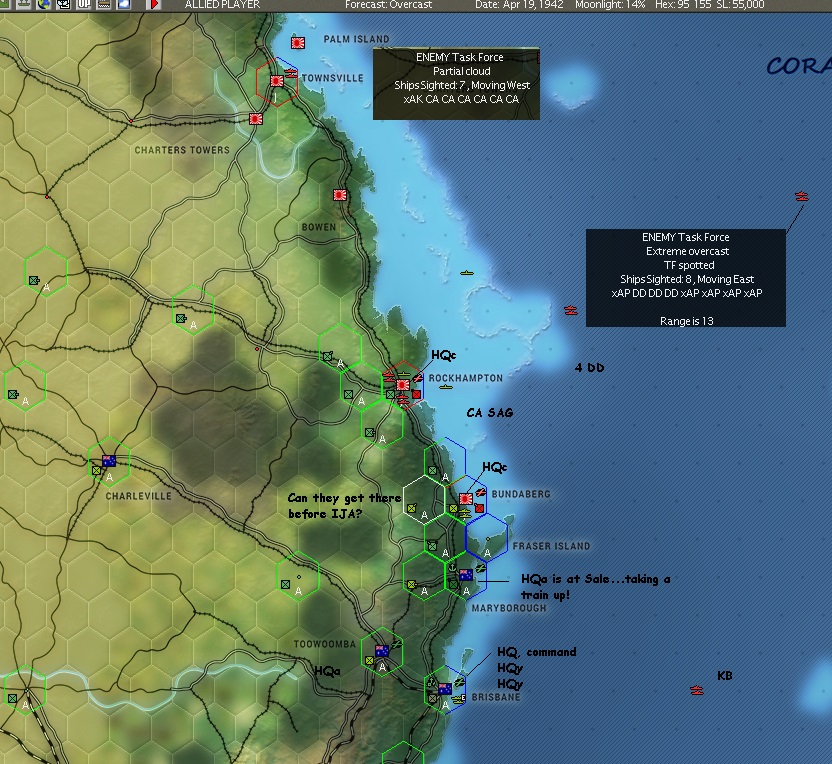Select Allied ships with E marker at Brisbane
The height and width of the screenshot is (764, 832).
(x=457, y=700)
